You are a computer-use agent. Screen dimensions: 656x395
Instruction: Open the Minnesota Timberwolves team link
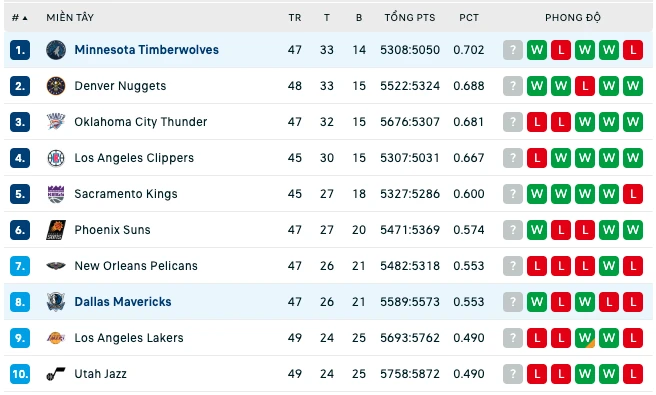pos(146,50)
